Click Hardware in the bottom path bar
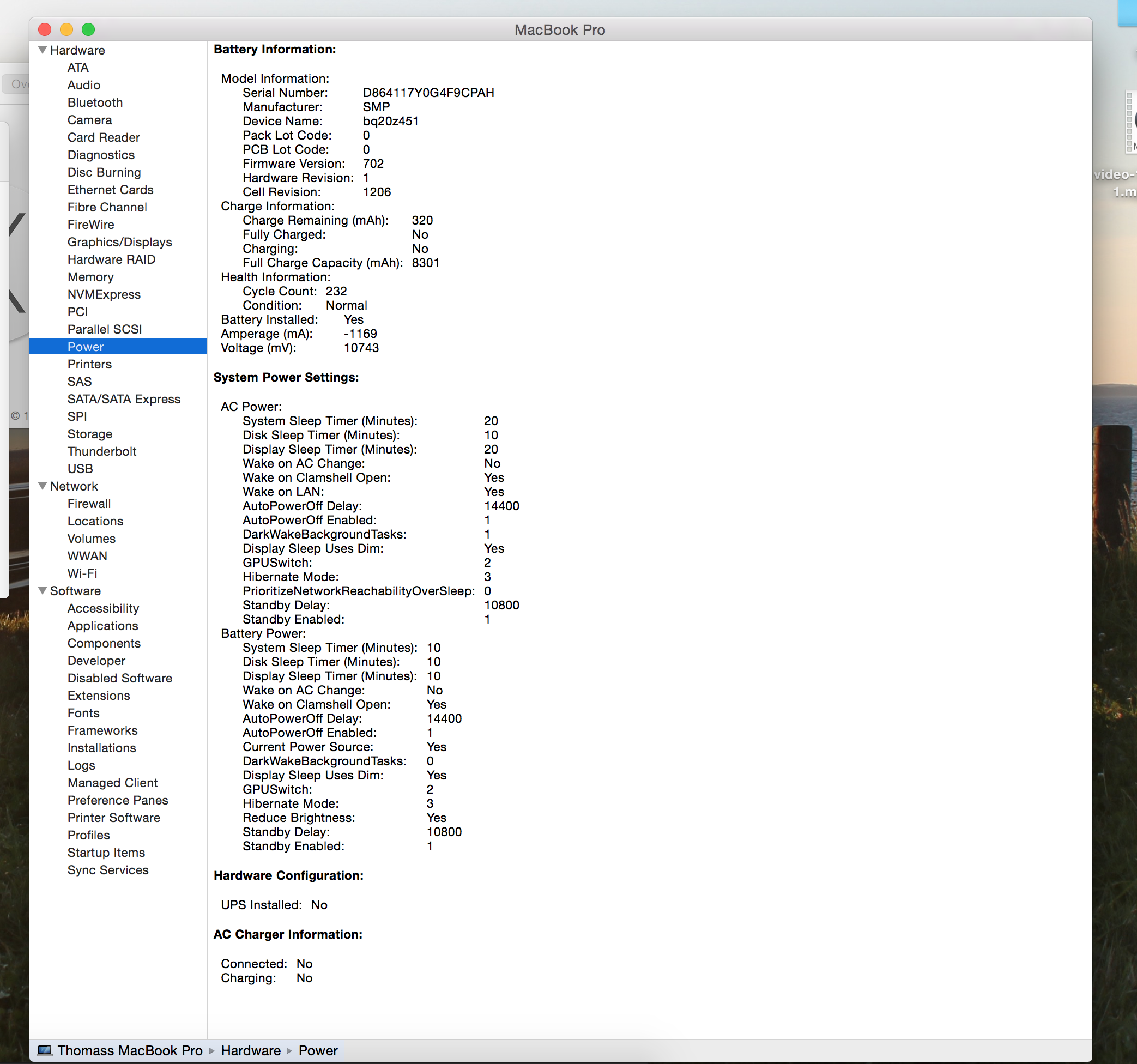Image resolution: width=1137 pixels, height=1064 pixels. coord(251,1050)
